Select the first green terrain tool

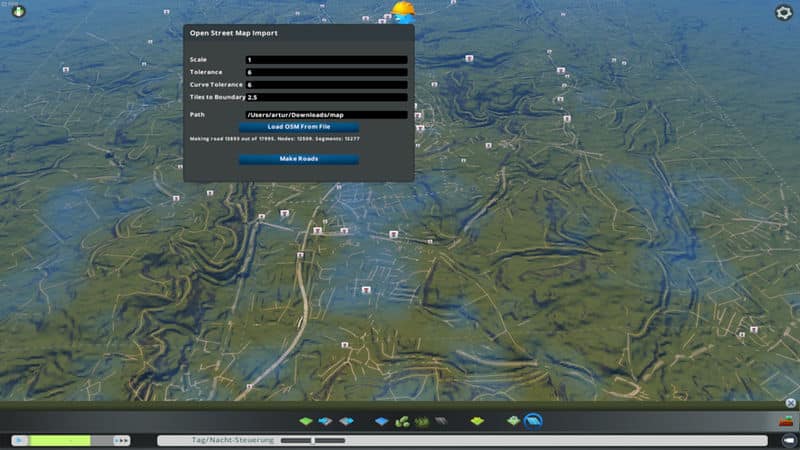coord(306,421)
